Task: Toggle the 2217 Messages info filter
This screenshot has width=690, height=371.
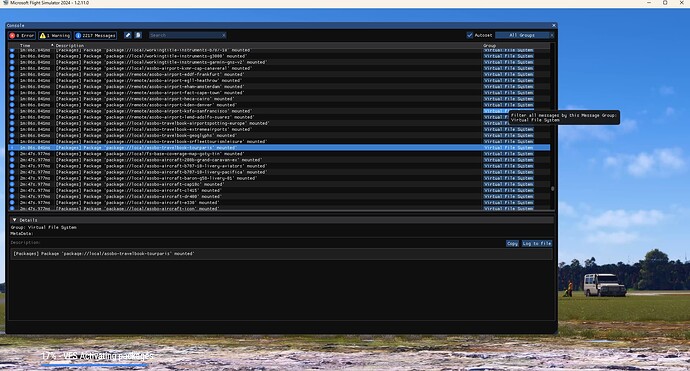Action: pos(95,35)
